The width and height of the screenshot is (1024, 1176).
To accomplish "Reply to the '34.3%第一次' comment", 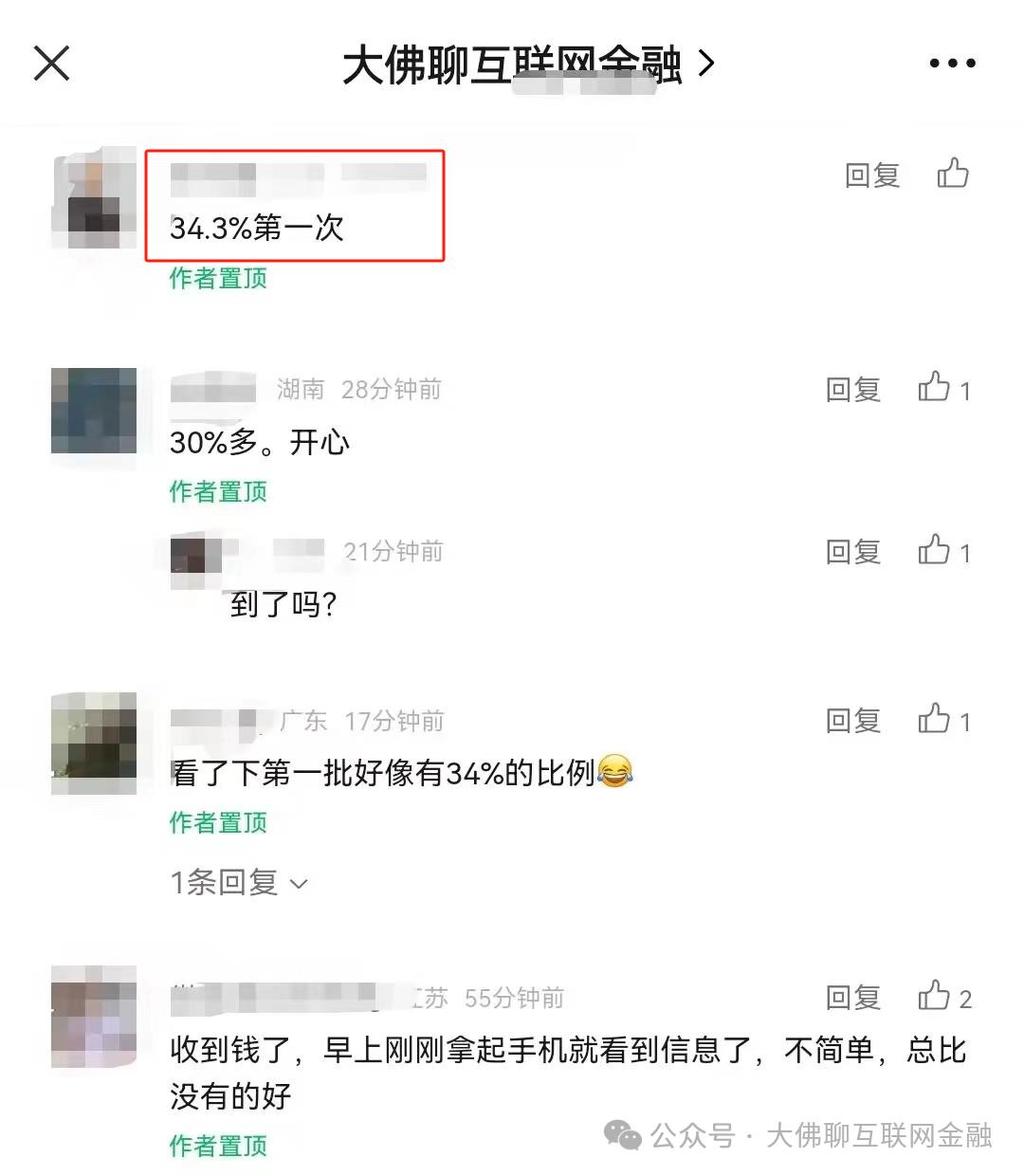I will point(871,175).
